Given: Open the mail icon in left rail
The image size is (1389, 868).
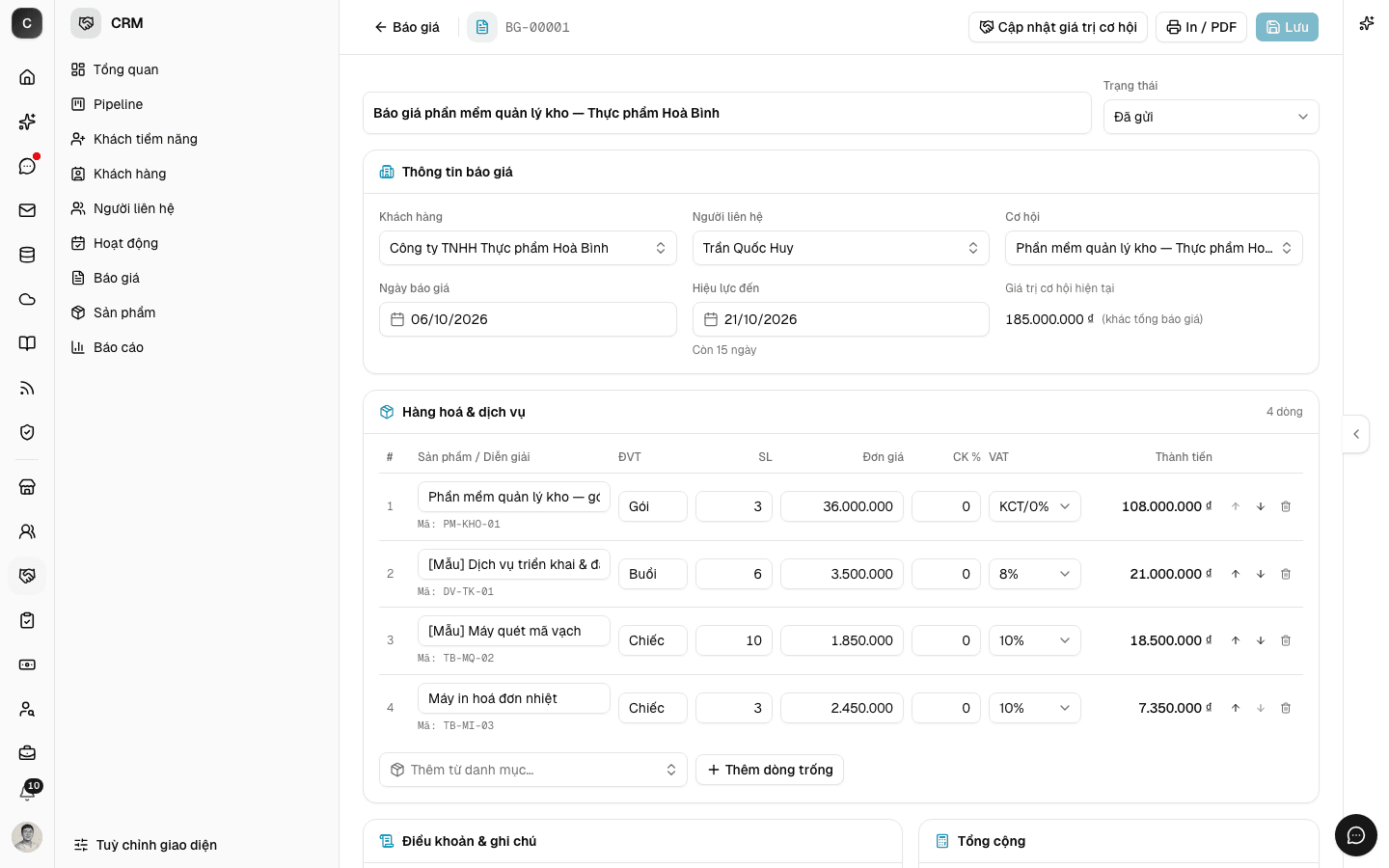Looking at the screenshot, I should point(27,210).
